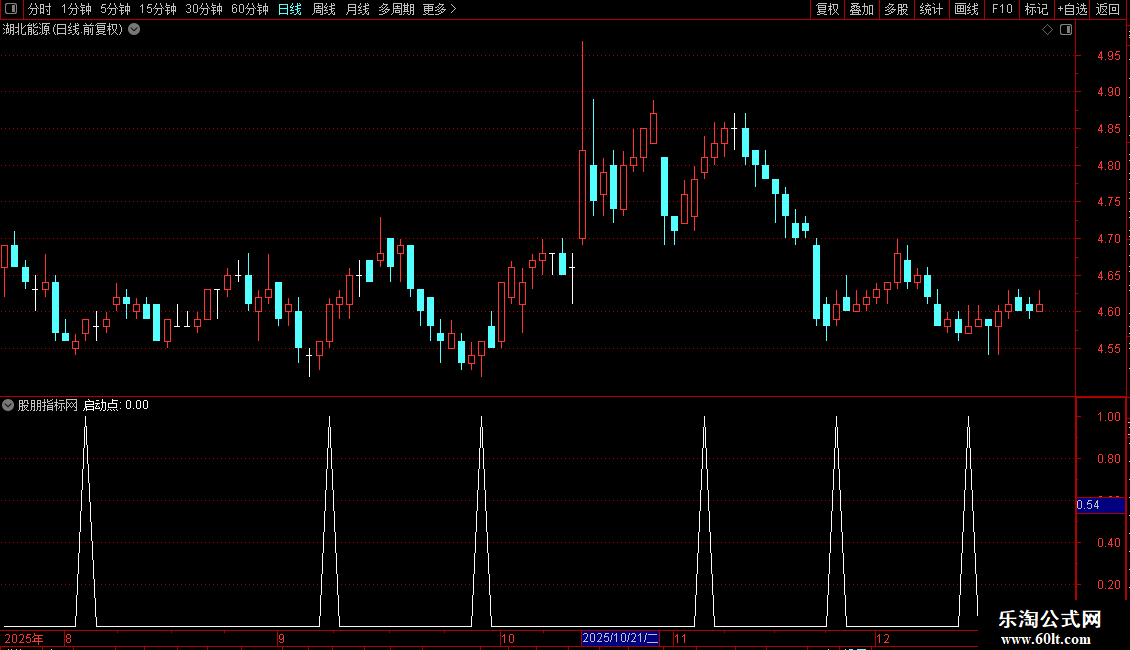
Task: Open the 多股 multi-stock view
Action: [x=897, y=9]
